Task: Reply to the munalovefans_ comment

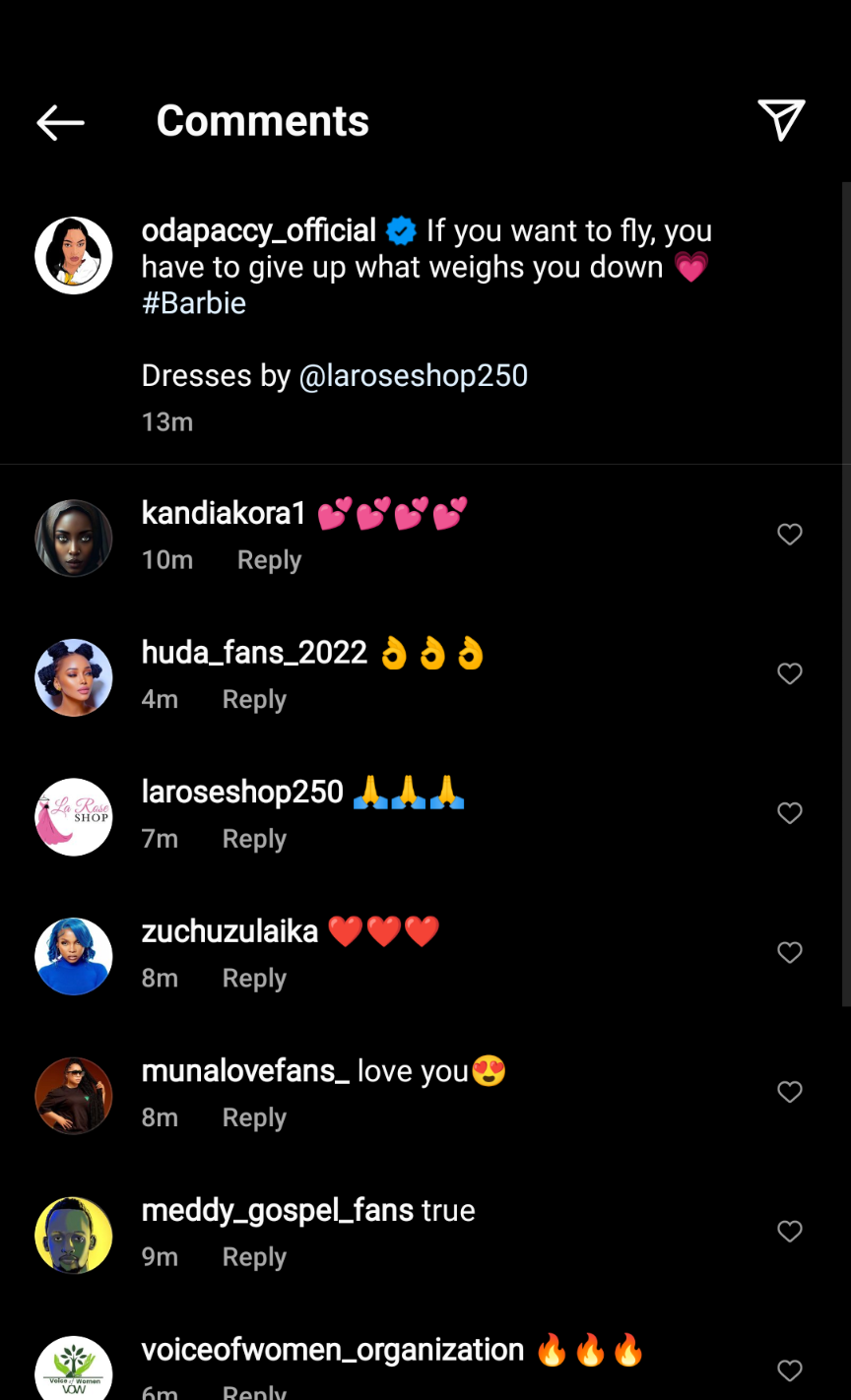Action: [254, 1118]
